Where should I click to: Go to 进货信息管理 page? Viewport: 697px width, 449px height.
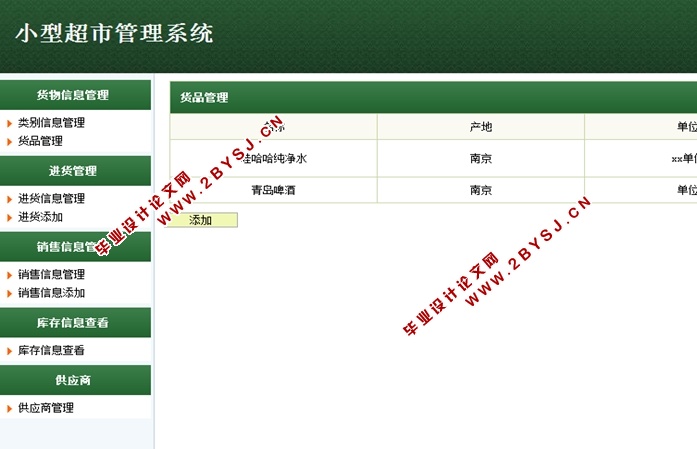(51, 199)
